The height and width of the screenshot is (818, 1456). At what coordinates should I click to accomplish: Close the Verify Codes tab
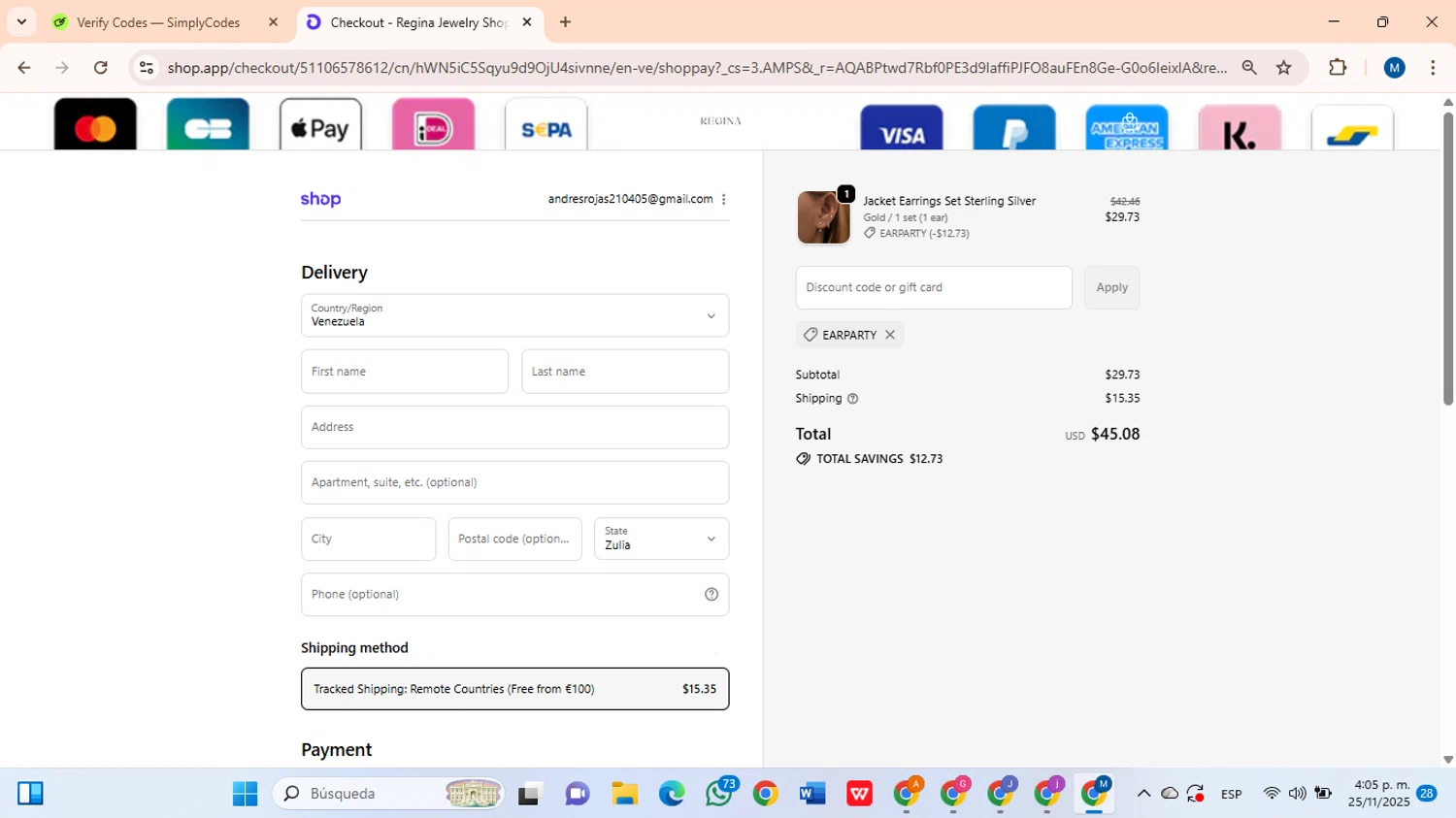[274, 22]
